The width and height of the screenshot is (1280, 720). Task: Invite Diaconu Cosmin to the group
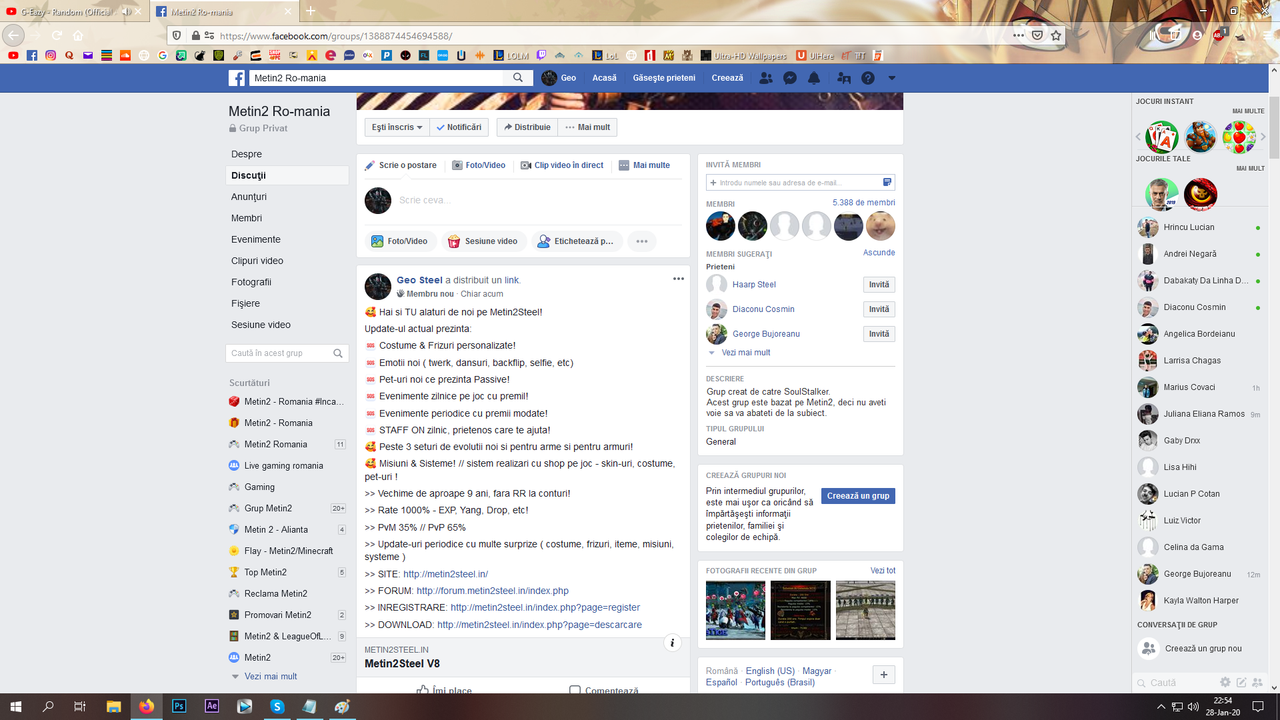pyautogui.click(x=879, y=309)
